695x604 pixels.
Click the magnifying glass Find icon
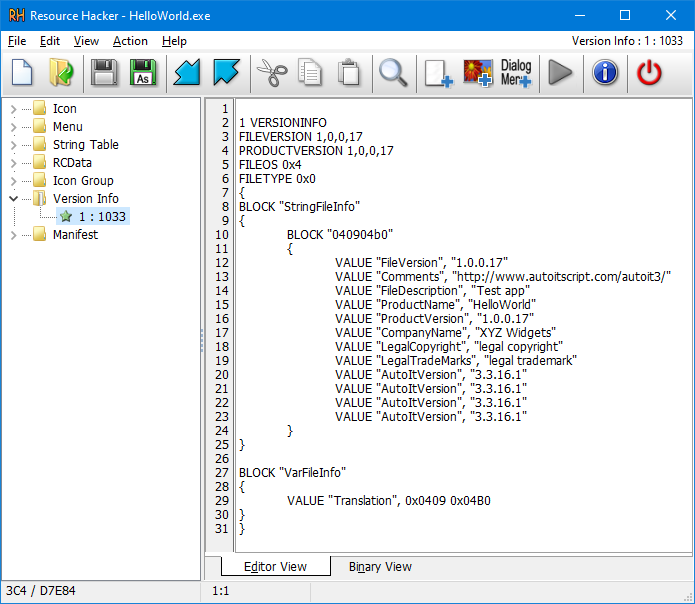[393, 72]
